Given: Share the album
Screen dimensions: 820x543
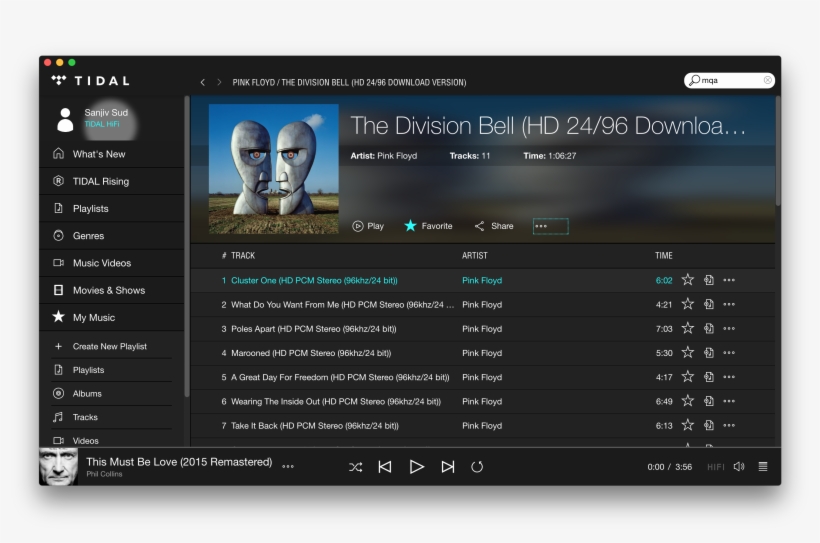Looking at the screenshot, I should 494,226.
